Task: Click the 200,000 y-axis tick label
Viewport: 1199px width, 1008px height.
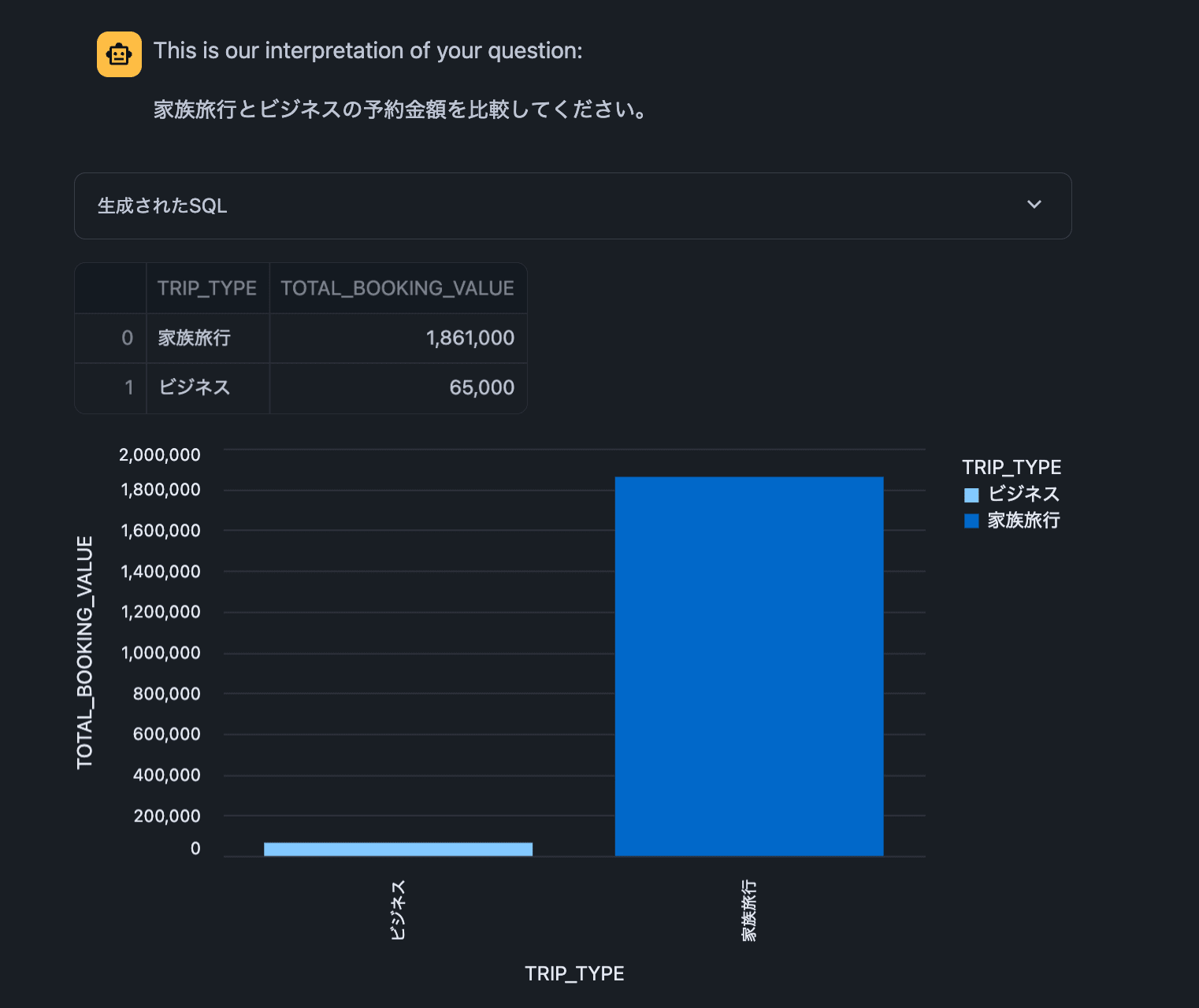Action: tap(167, 816)
